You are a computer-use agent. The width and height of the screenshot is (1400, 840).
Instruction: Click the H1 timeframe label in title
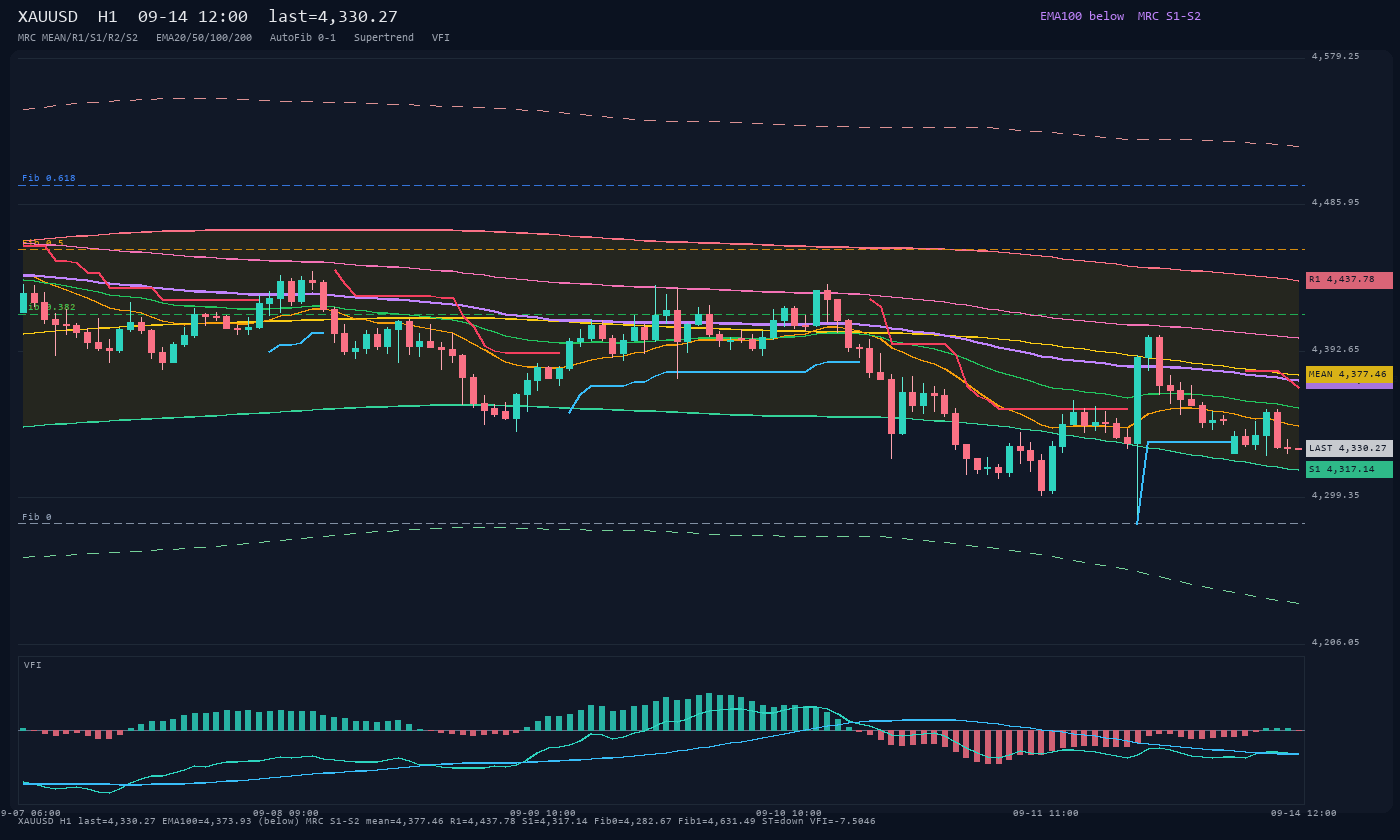tap(108, 17)
